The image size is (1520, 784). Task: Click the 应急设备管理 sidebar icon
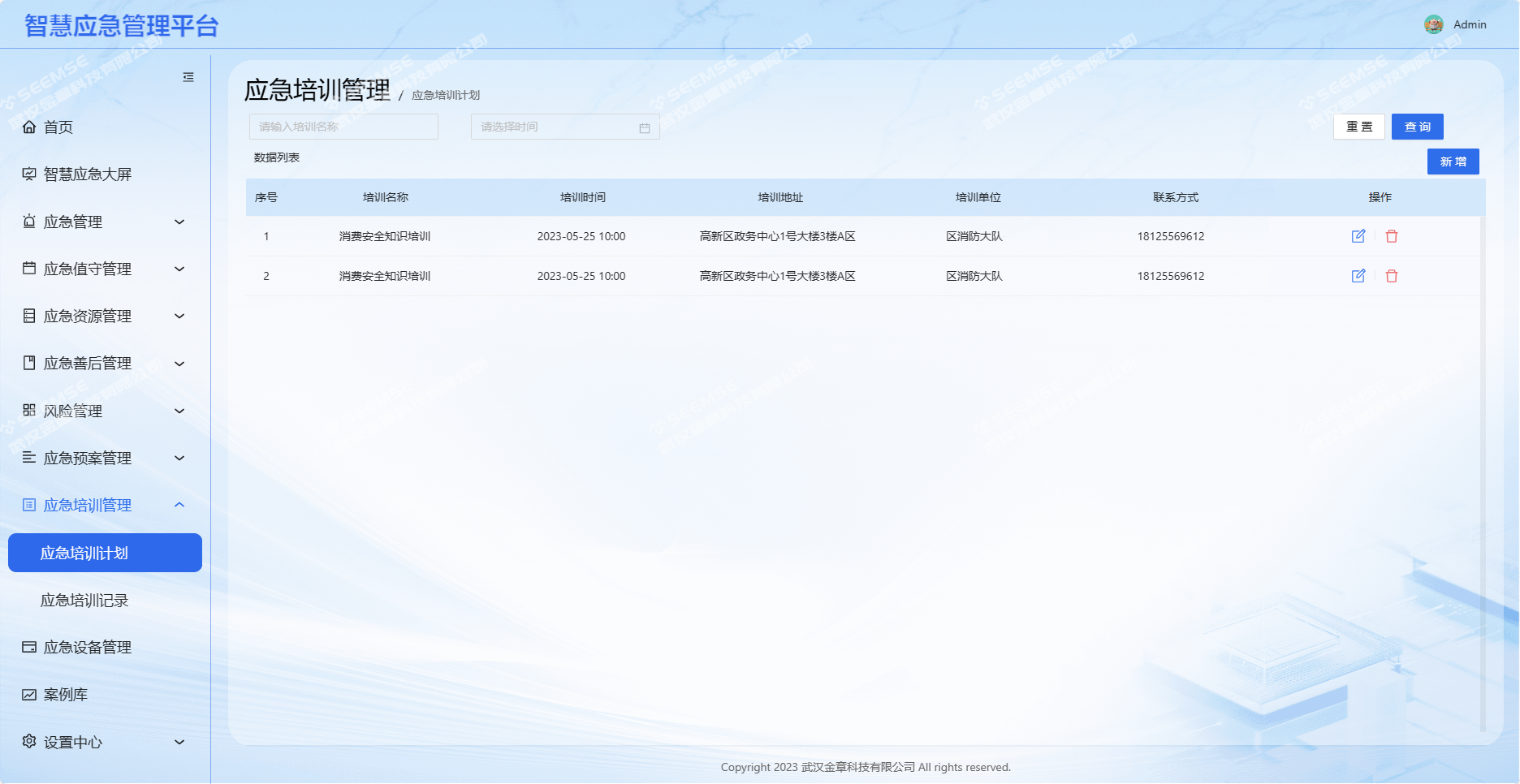pyautogui.click(x=29, y=647)
